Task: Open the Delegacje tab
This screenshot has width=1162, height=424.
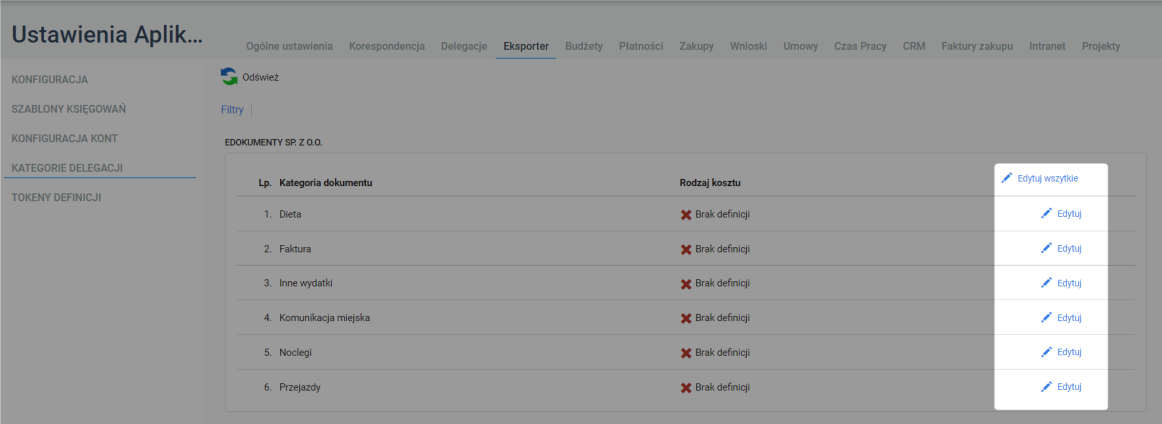Action: pyautogui.click(x=464, y=46)
